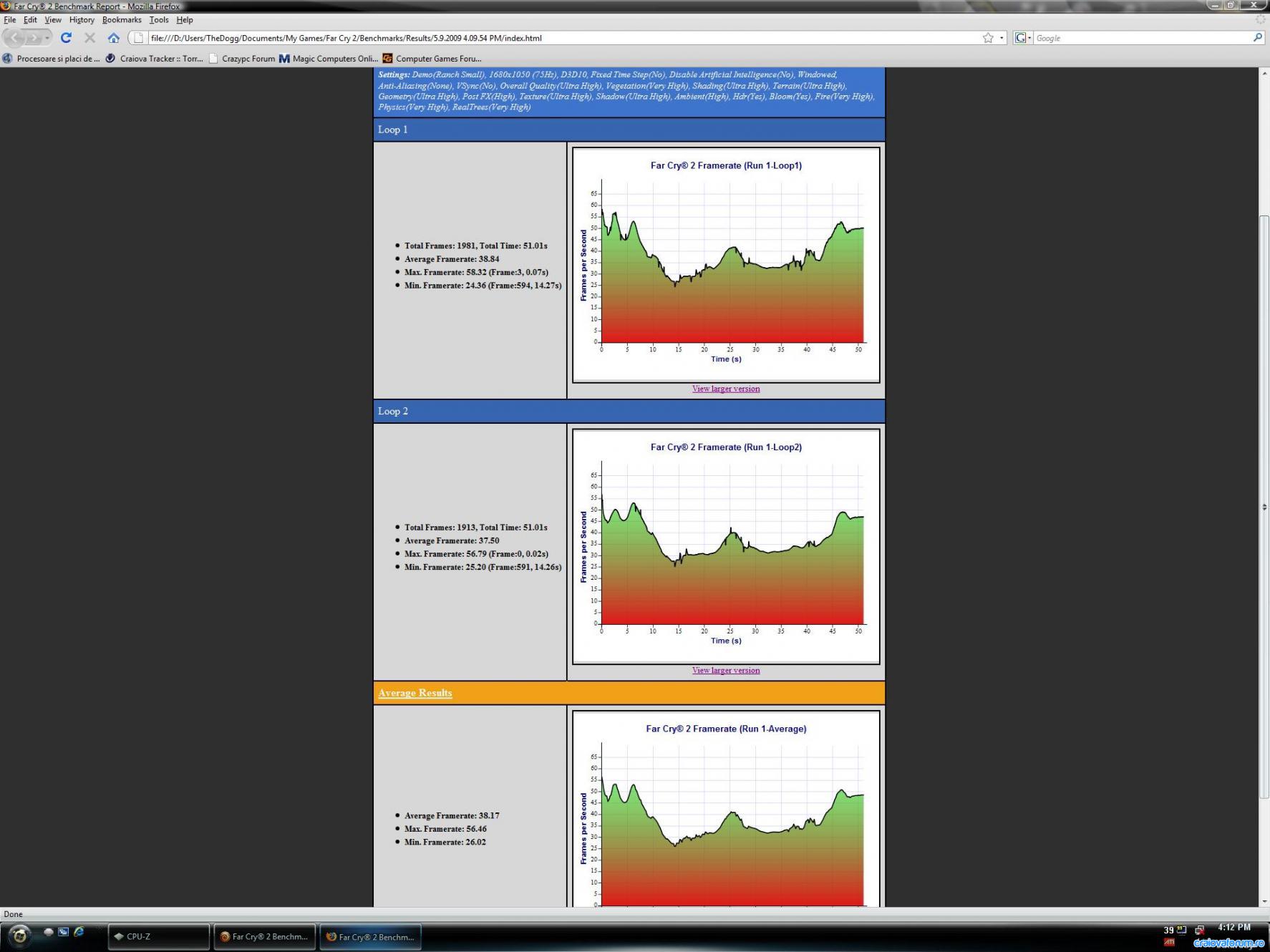Open the location bar history dropdown
This screenshot has height=952, width=1270.
click(x=1002, y=38)
